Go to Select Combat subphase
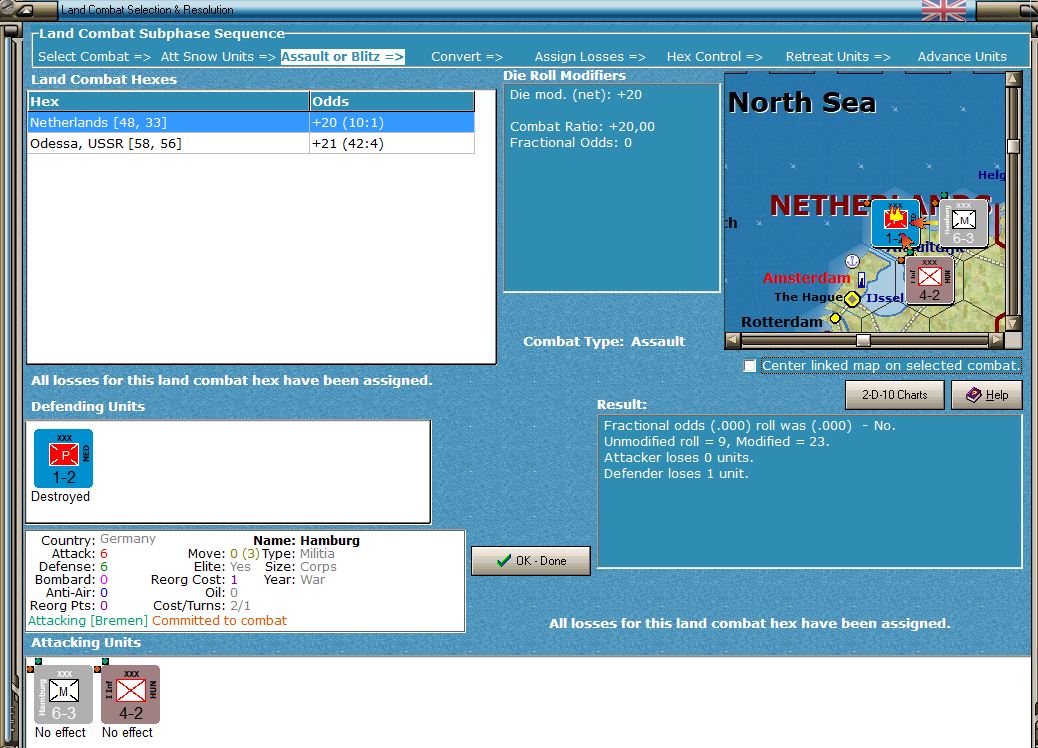Screen dimensions: 1038x748 (x=94, y=57)
